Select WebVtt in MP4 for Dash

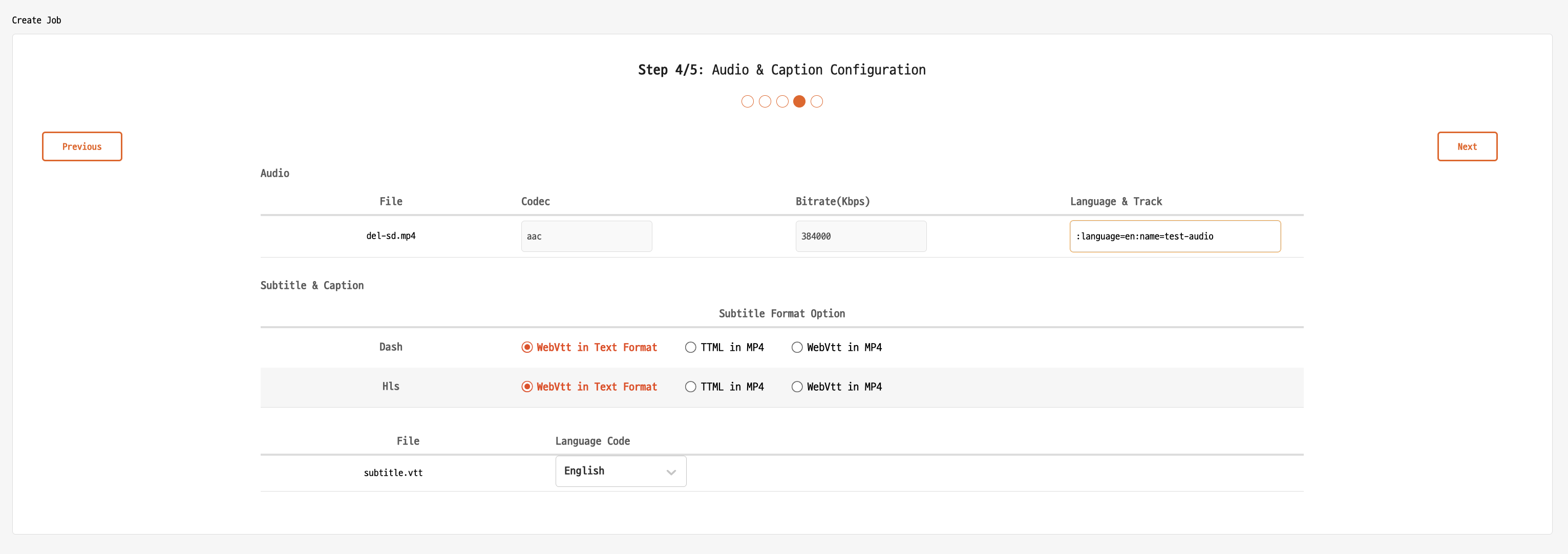[797, 347]
